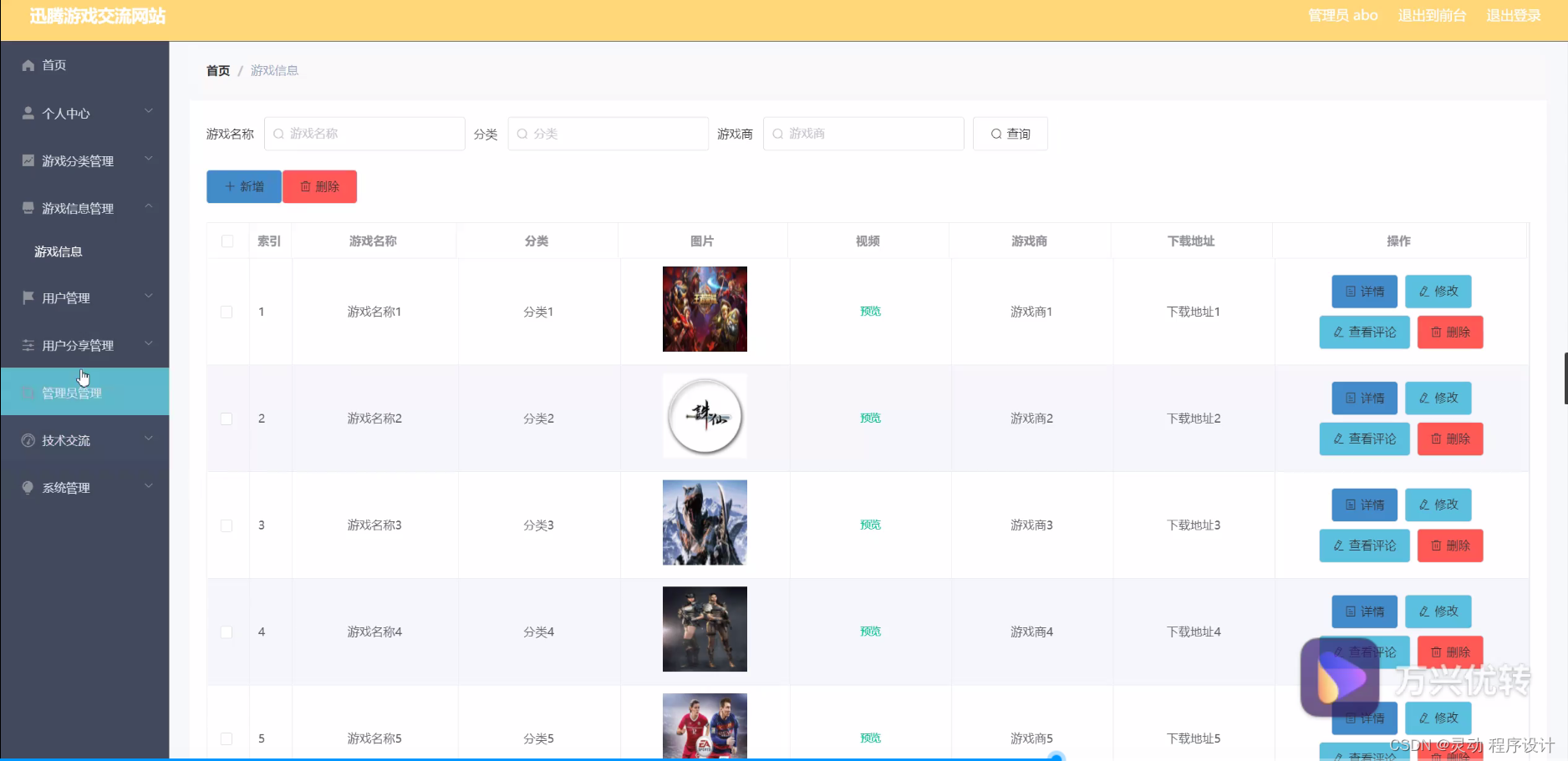The width and height of the screenshot is (1568, 761).
Task: Select the flag icon next to 用户管理
Action: tap(28, 297)
